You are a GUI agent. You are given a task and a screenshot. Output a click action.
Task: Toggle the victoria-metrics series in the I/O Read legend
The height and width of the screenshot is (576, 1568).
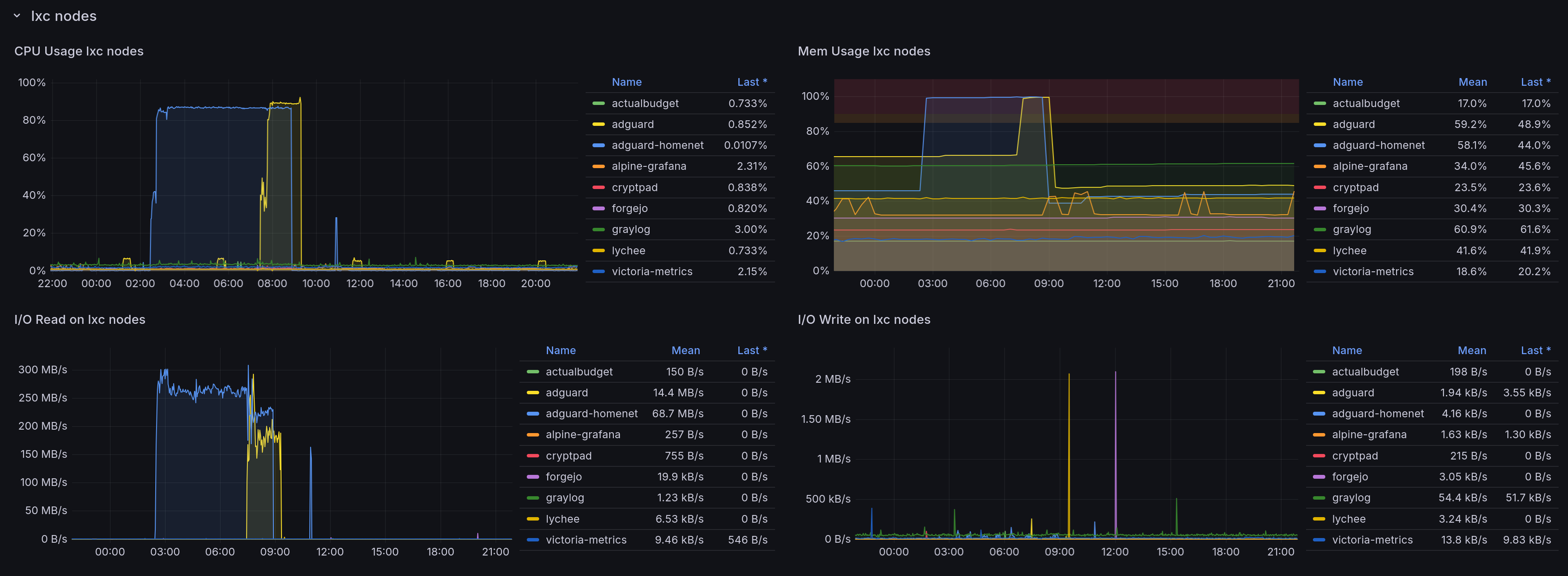(586, 540)
